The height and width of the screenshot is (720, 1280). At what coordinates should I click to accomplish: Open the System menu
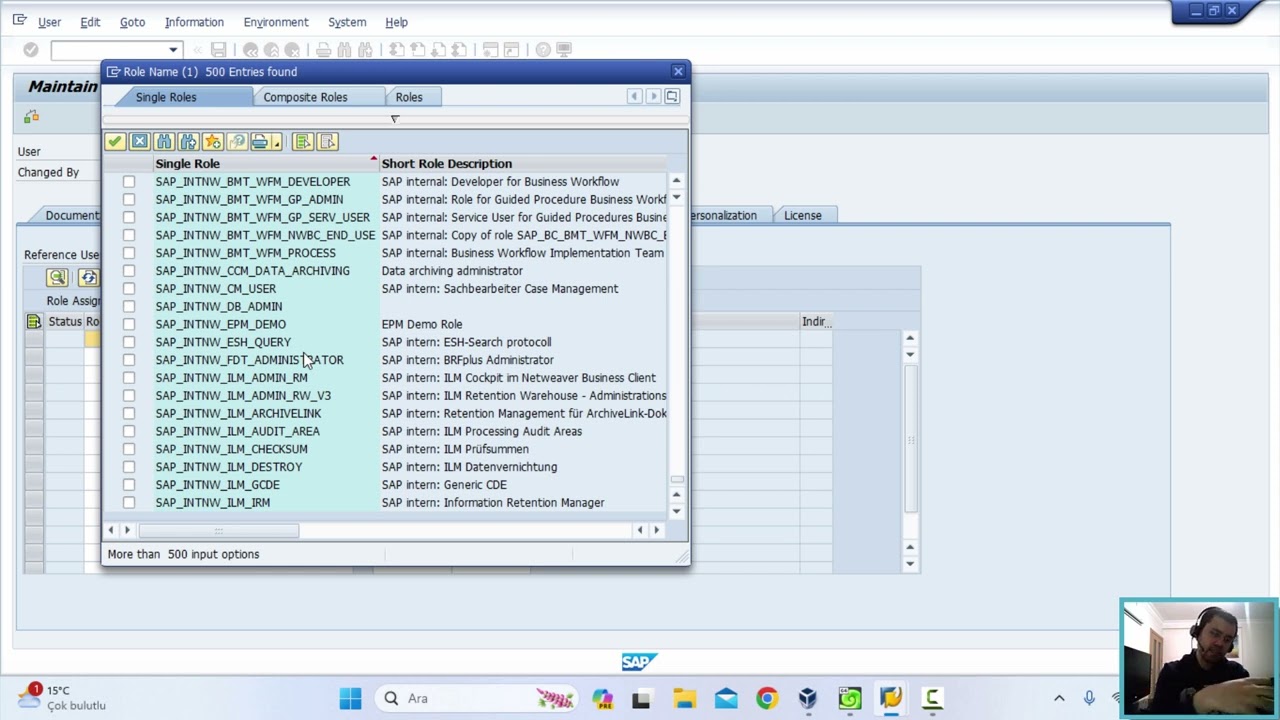347,22
